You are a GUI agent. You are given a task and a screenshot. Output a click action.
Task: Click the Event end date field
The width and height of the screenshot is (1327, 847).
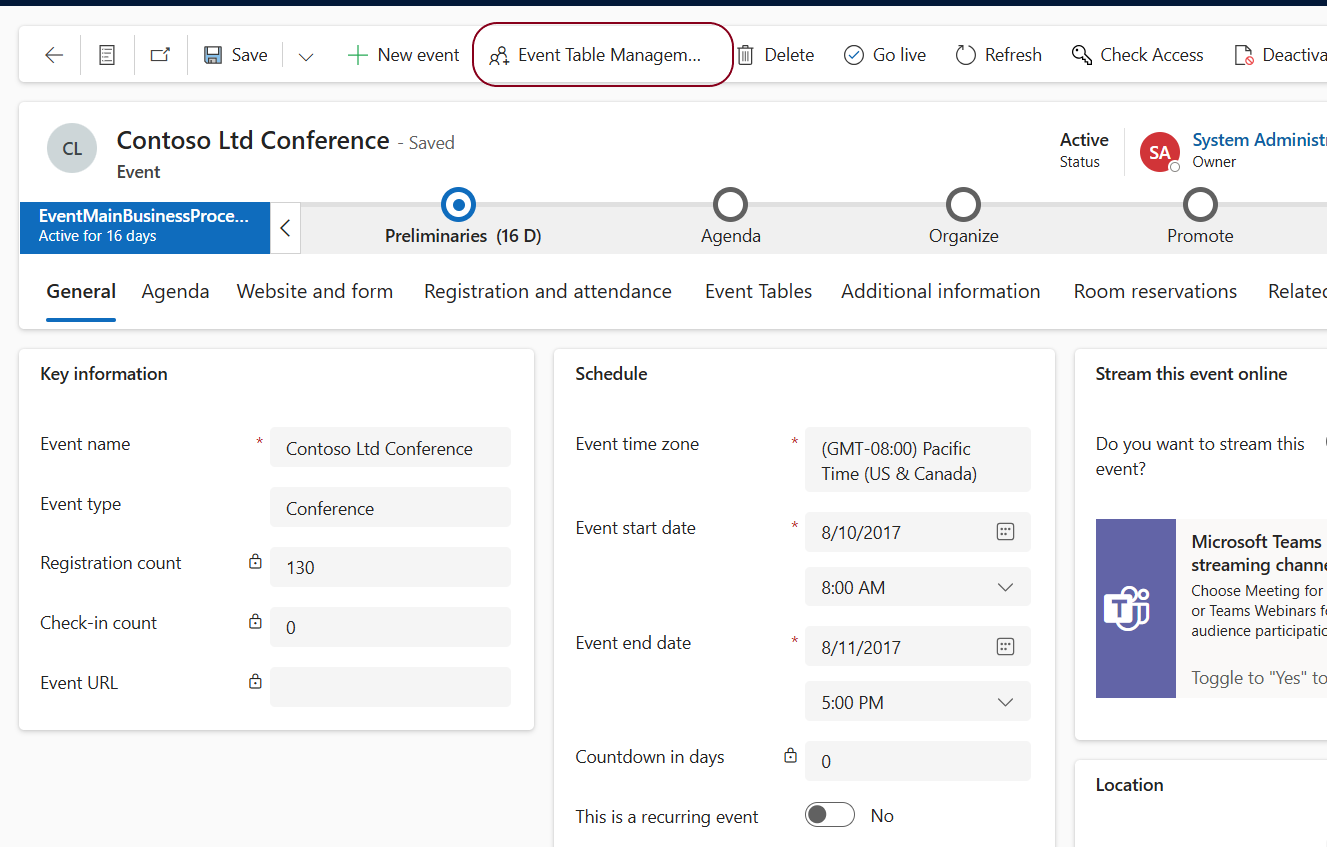tap(917, 647)
